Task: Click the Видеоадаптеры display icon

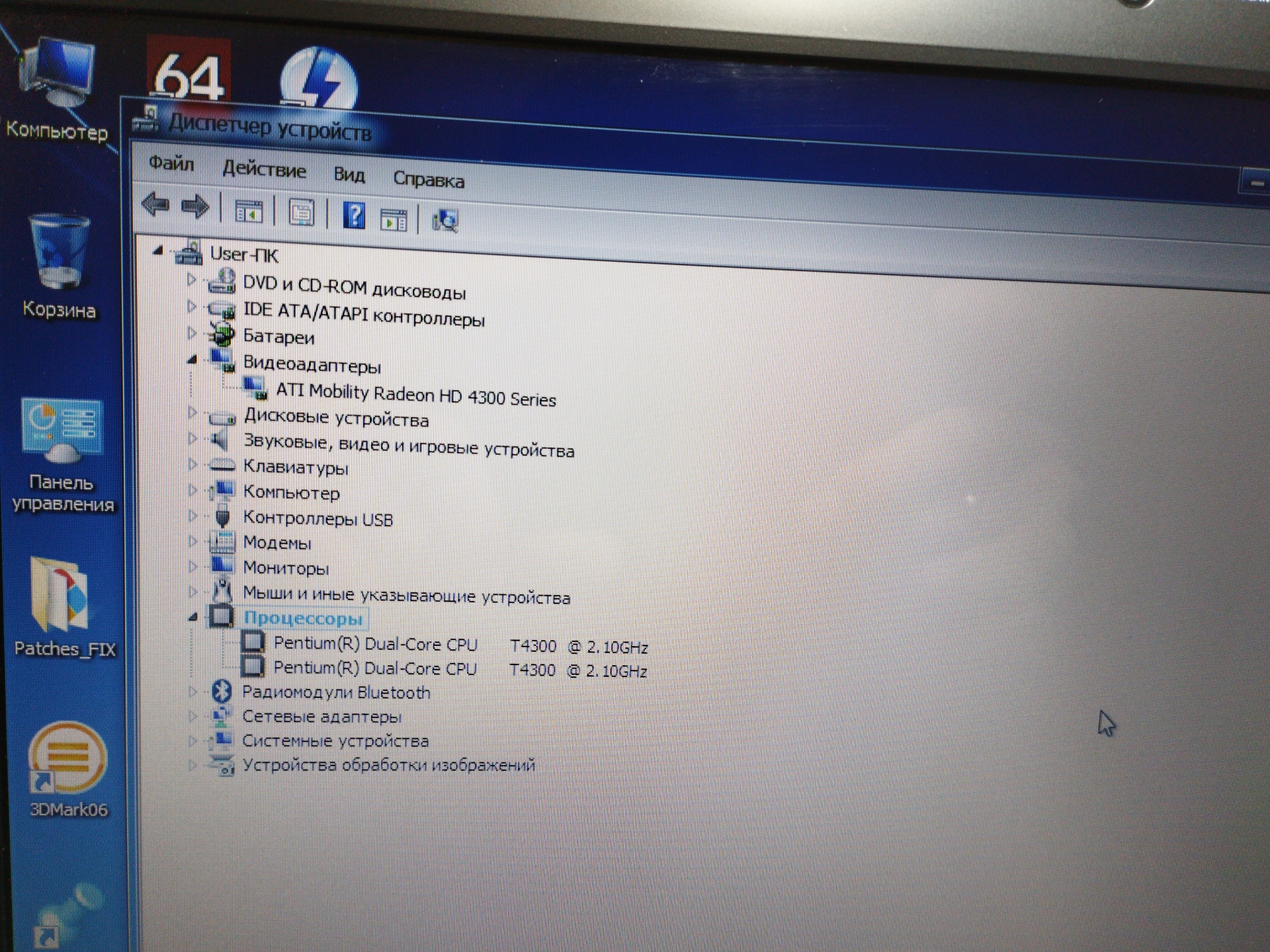Action: [x=222, y=360]
